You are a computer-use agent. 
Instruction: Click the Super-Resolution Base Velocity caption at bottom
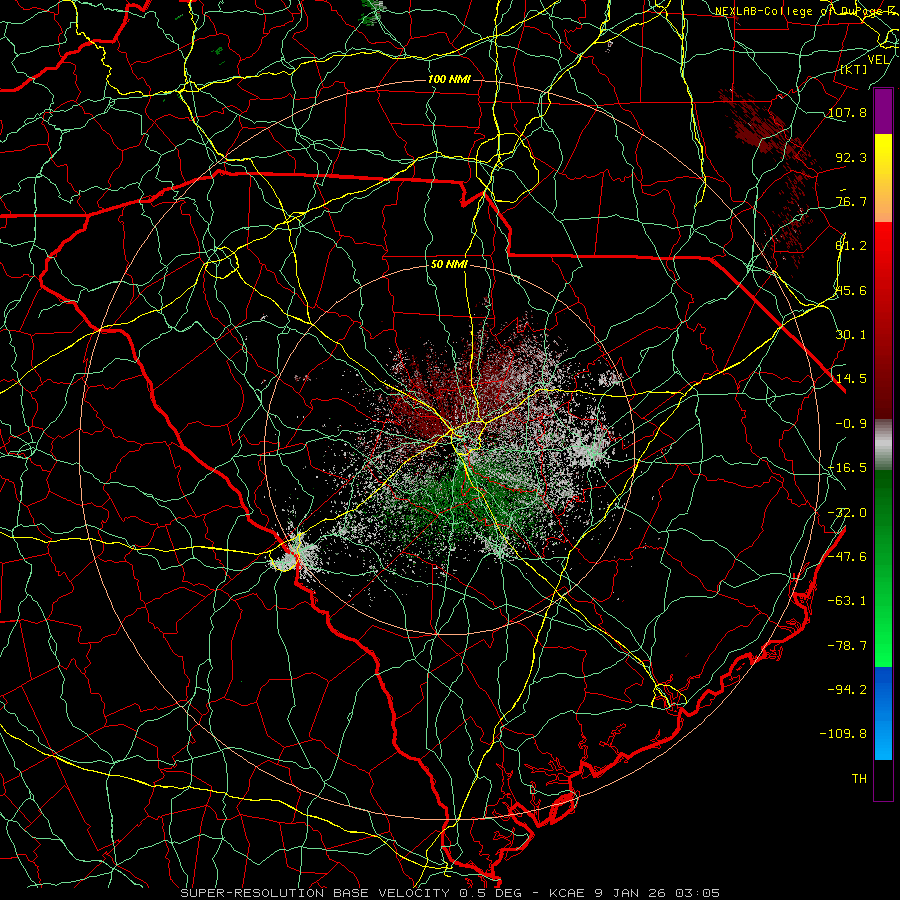tap(449, 893)
